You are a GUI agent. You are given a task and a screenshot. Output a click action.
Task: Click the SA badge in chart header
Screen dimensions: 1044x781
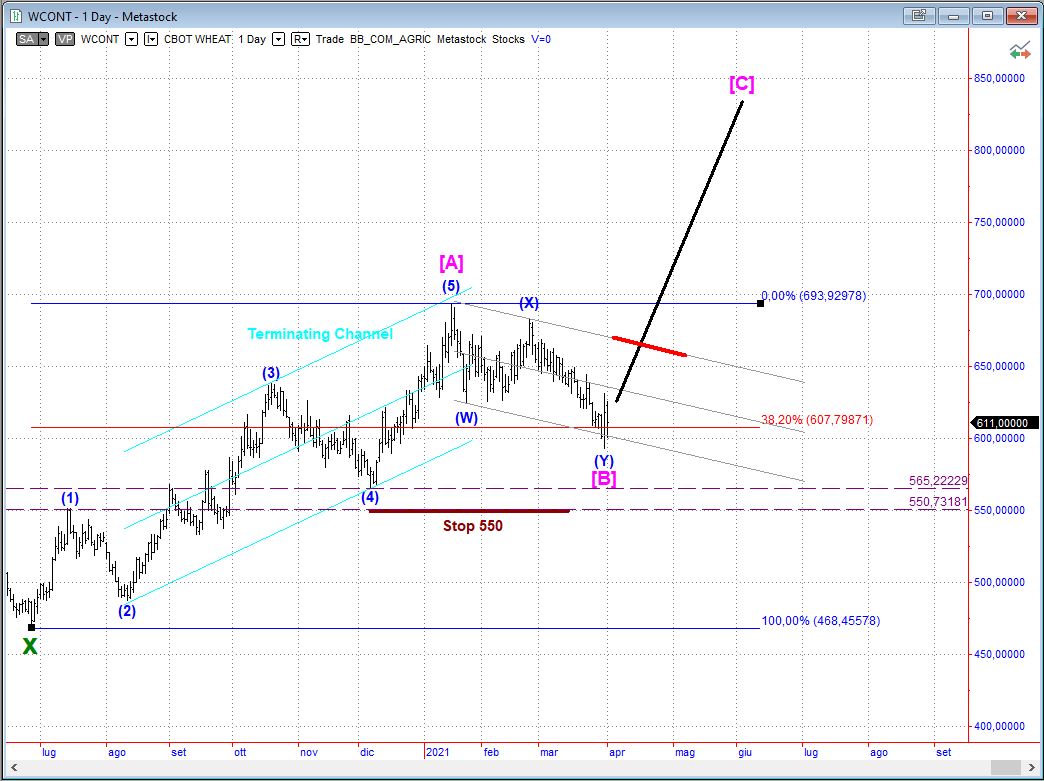(x=24, y=39)
